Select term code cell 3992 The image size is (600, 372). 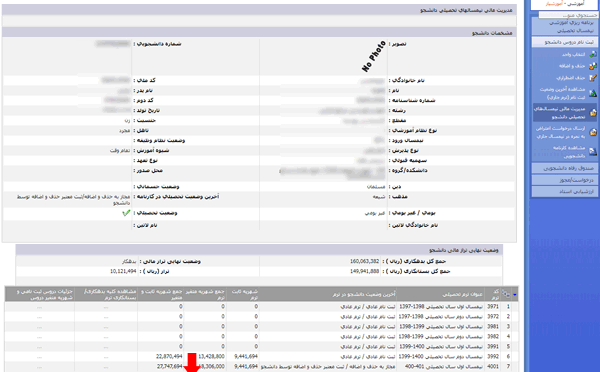[493, 356]
